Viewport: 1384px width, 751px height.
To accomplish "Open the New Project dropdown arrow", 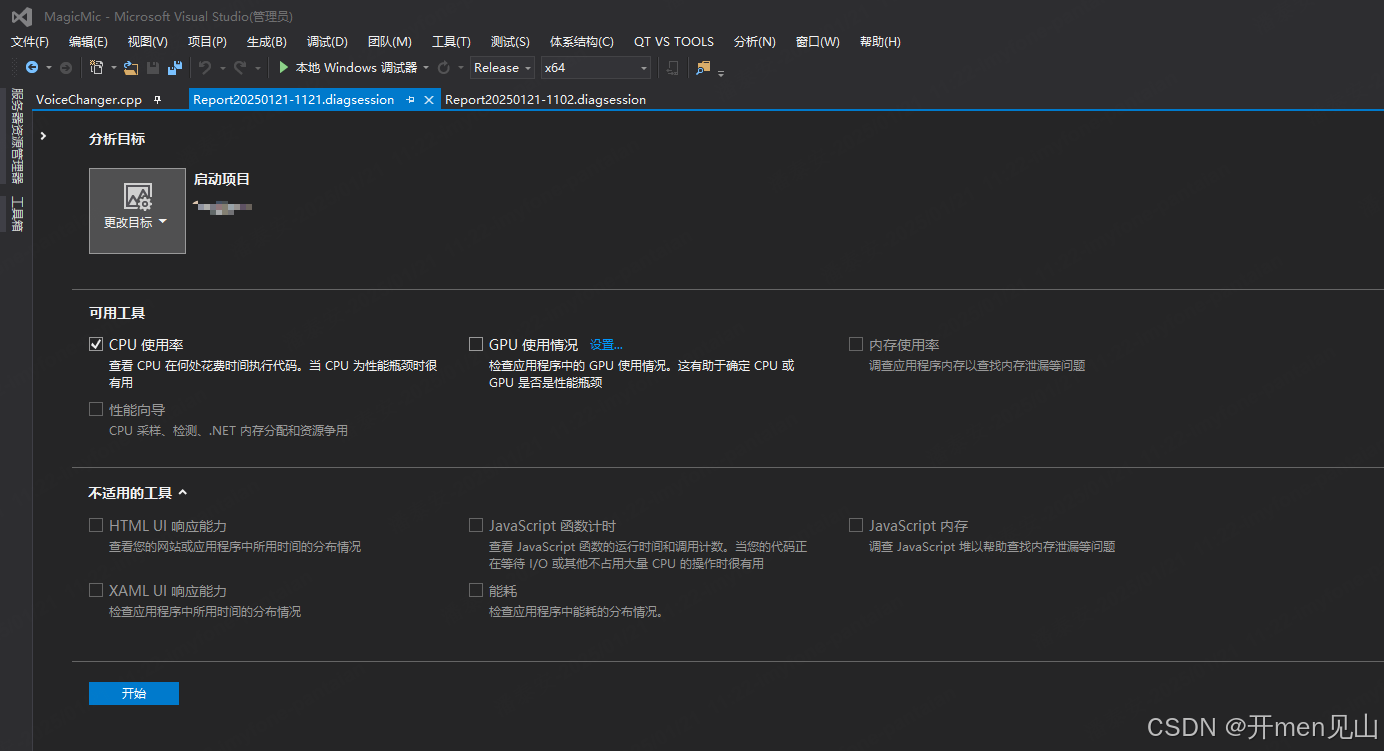I will (x=113, y=68).
